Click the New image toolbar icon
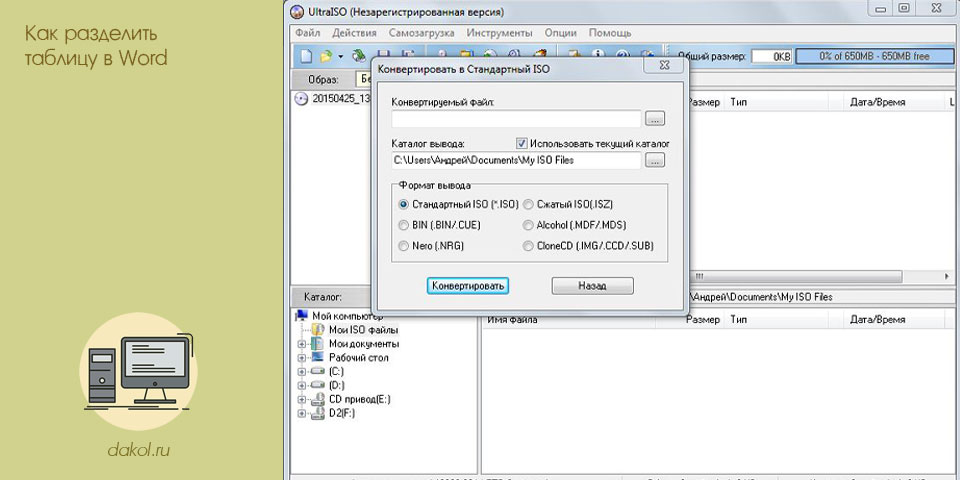 click(x=306, y=56)
